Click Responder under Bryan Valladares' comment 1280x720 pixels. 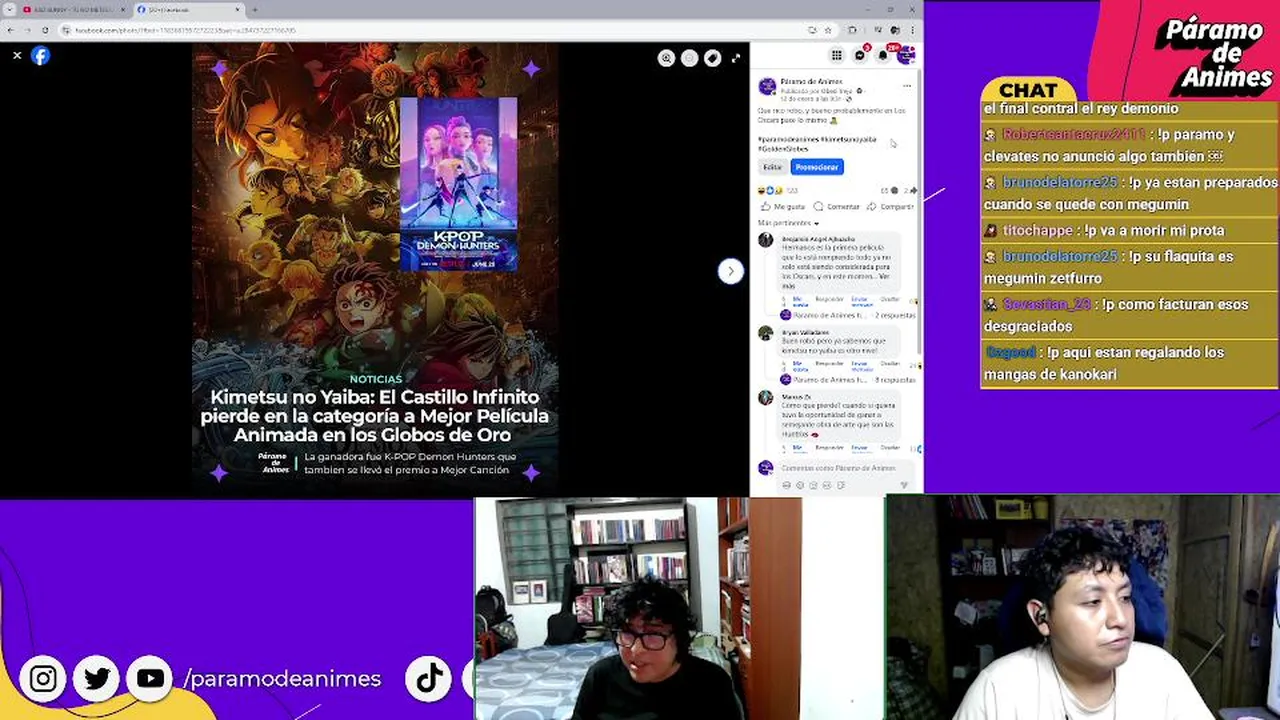click(830, 363)
